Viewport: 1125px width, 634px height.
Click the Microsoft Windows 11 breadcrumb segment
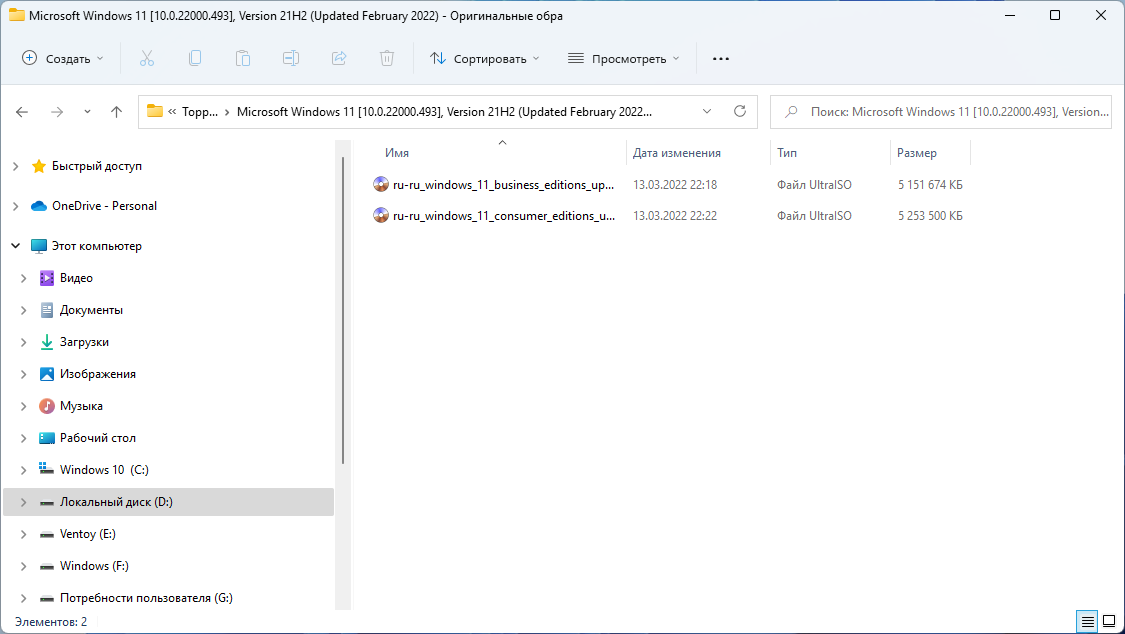point(444,112)
